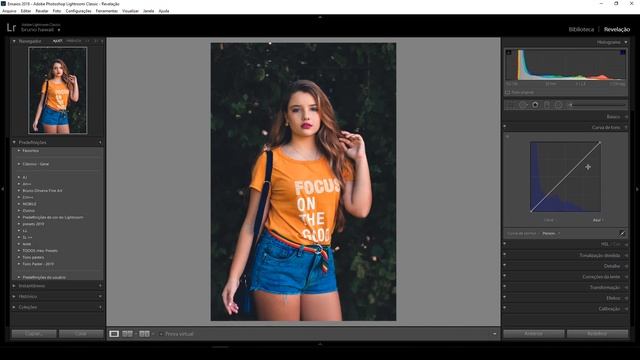Open the Revelar menu
The height and width of the screenshot is (360, 640).
[42, 11]
